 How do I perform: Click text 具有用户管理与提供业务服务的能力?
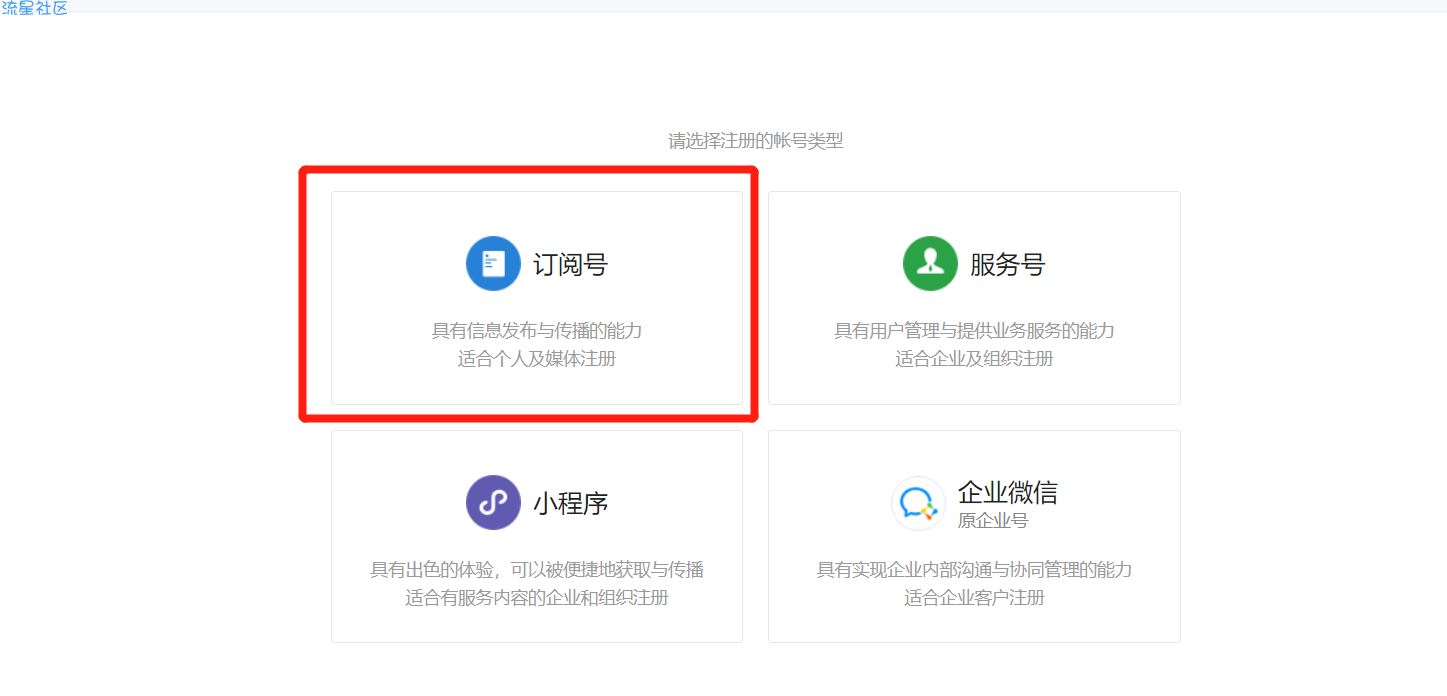click(974, 331)
